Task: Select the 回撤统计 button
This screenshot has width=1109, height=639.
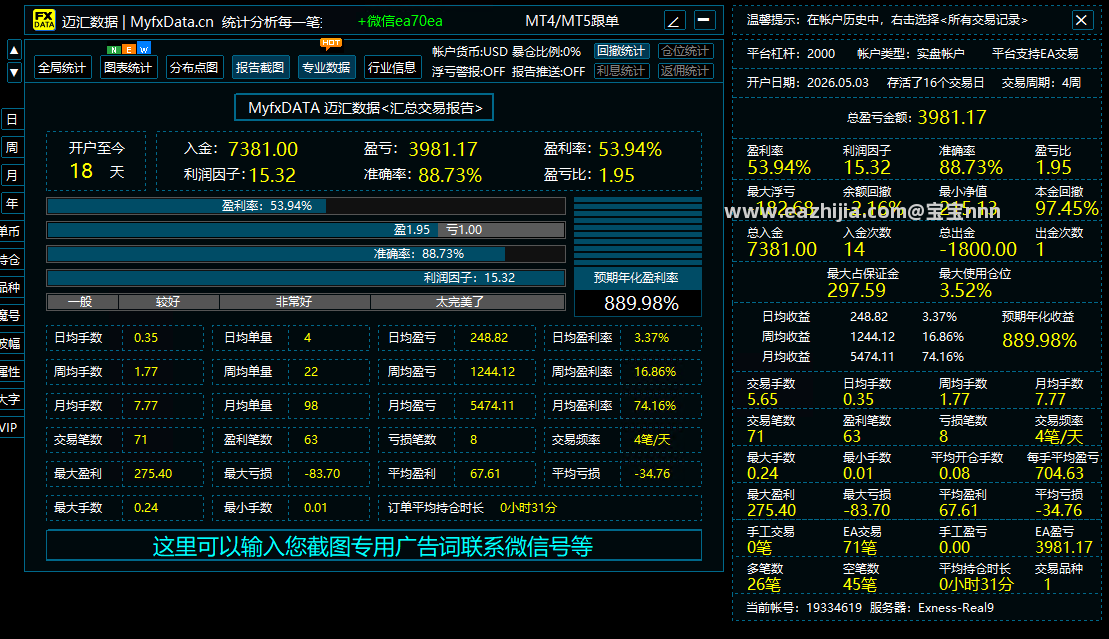Action: tap(621, 51)
